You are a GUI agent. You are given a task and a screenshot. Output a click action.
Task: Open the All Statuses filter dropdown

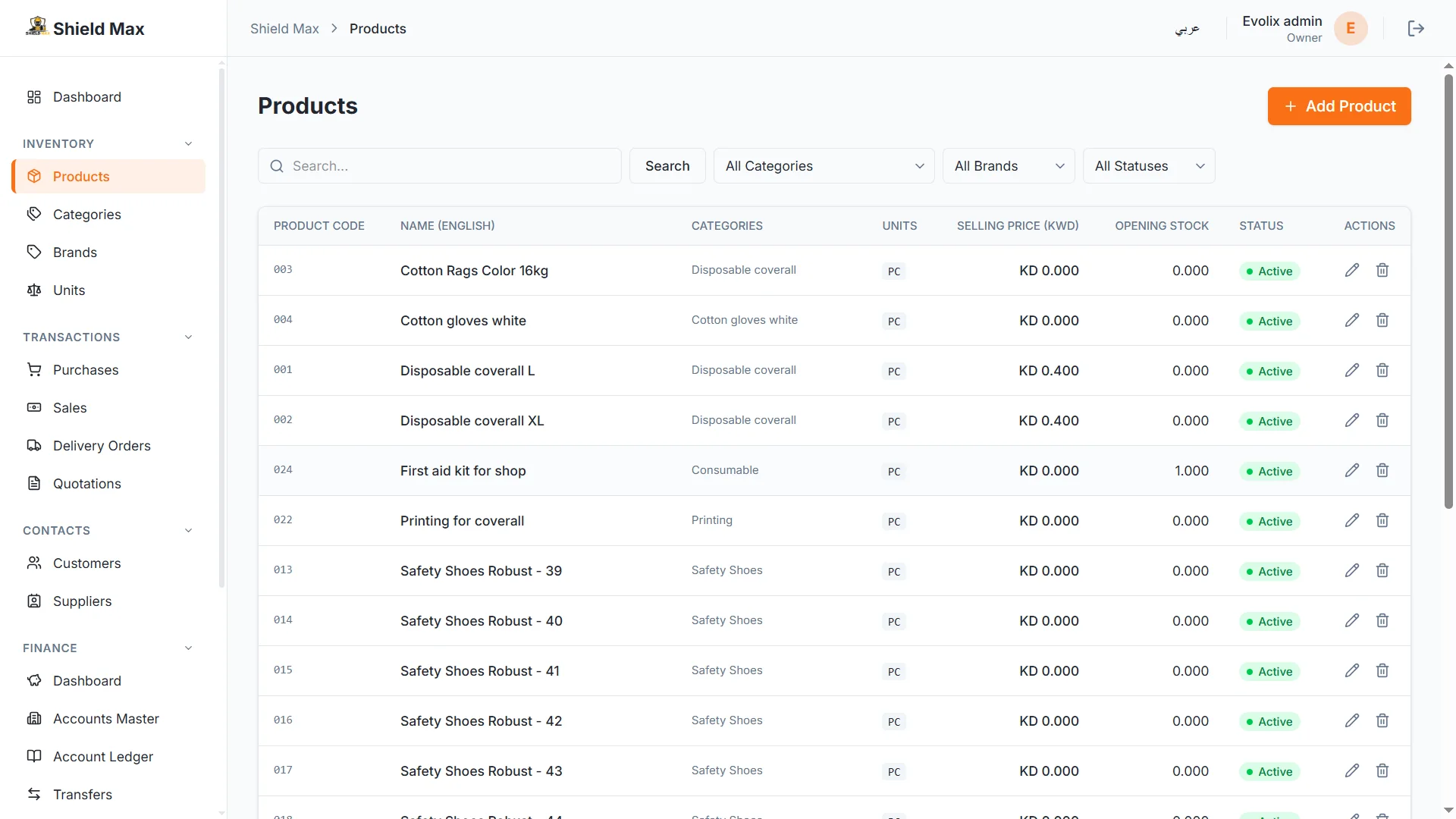pos(1149,165)
